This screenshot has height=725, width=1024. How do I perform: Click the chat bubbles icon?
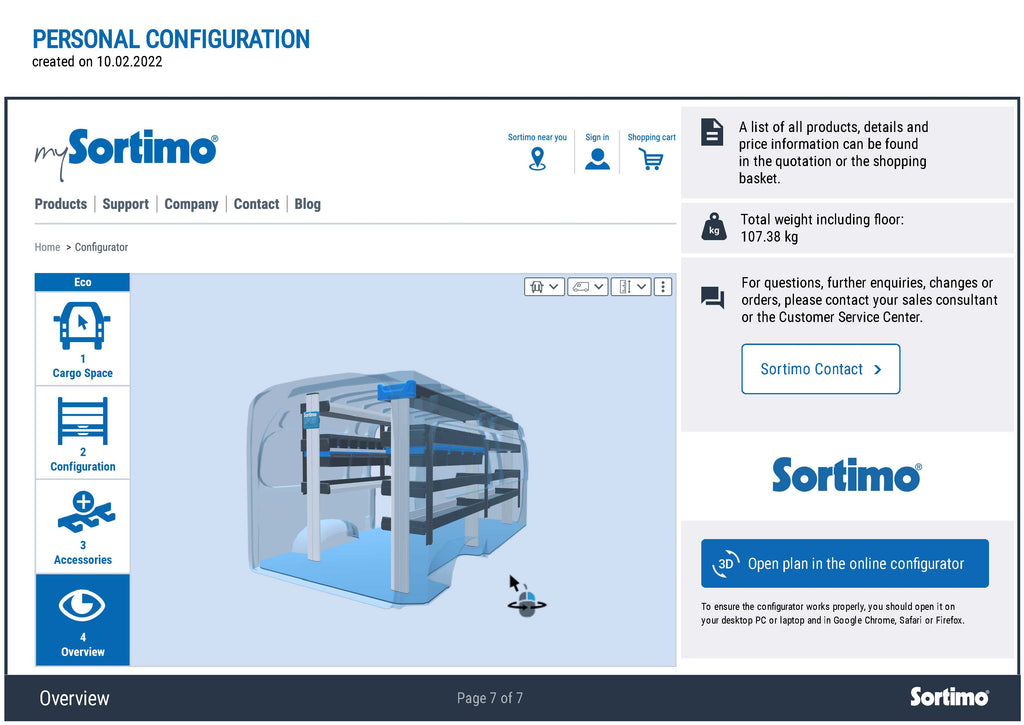[712, 298]
